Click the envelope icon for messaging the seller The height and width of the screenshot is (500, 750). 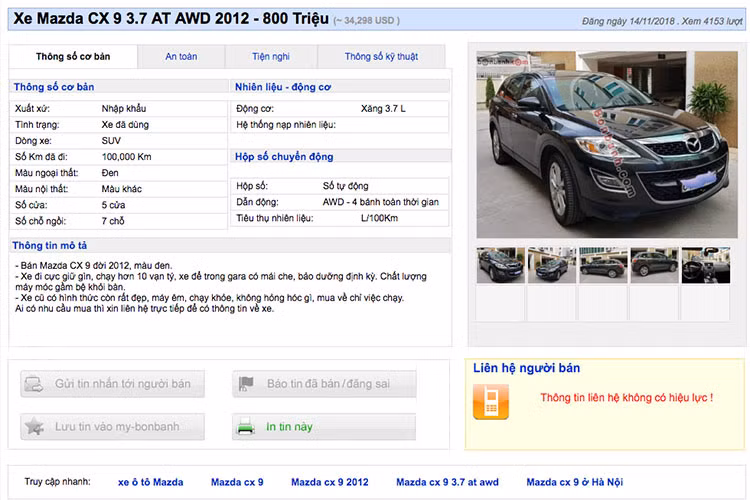33,384
